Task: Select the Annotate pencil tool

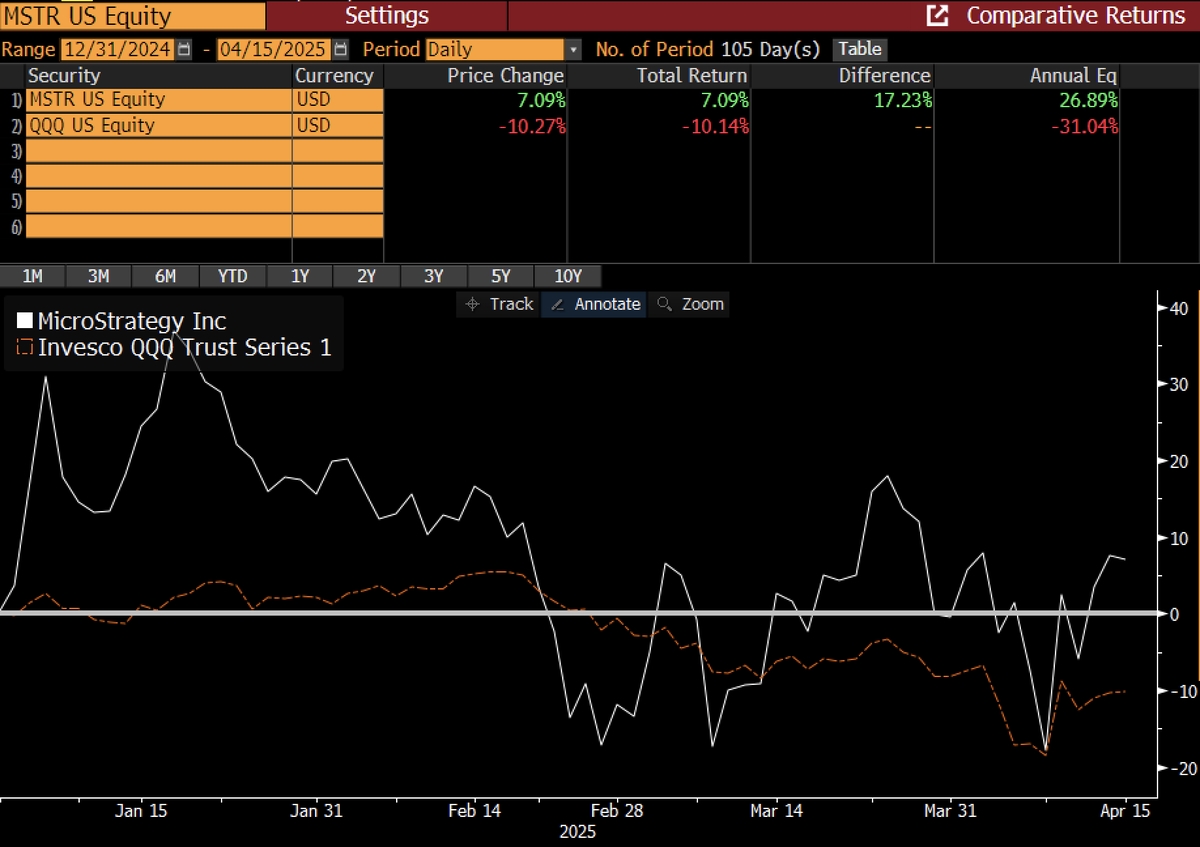Action: tap(595, 304)
